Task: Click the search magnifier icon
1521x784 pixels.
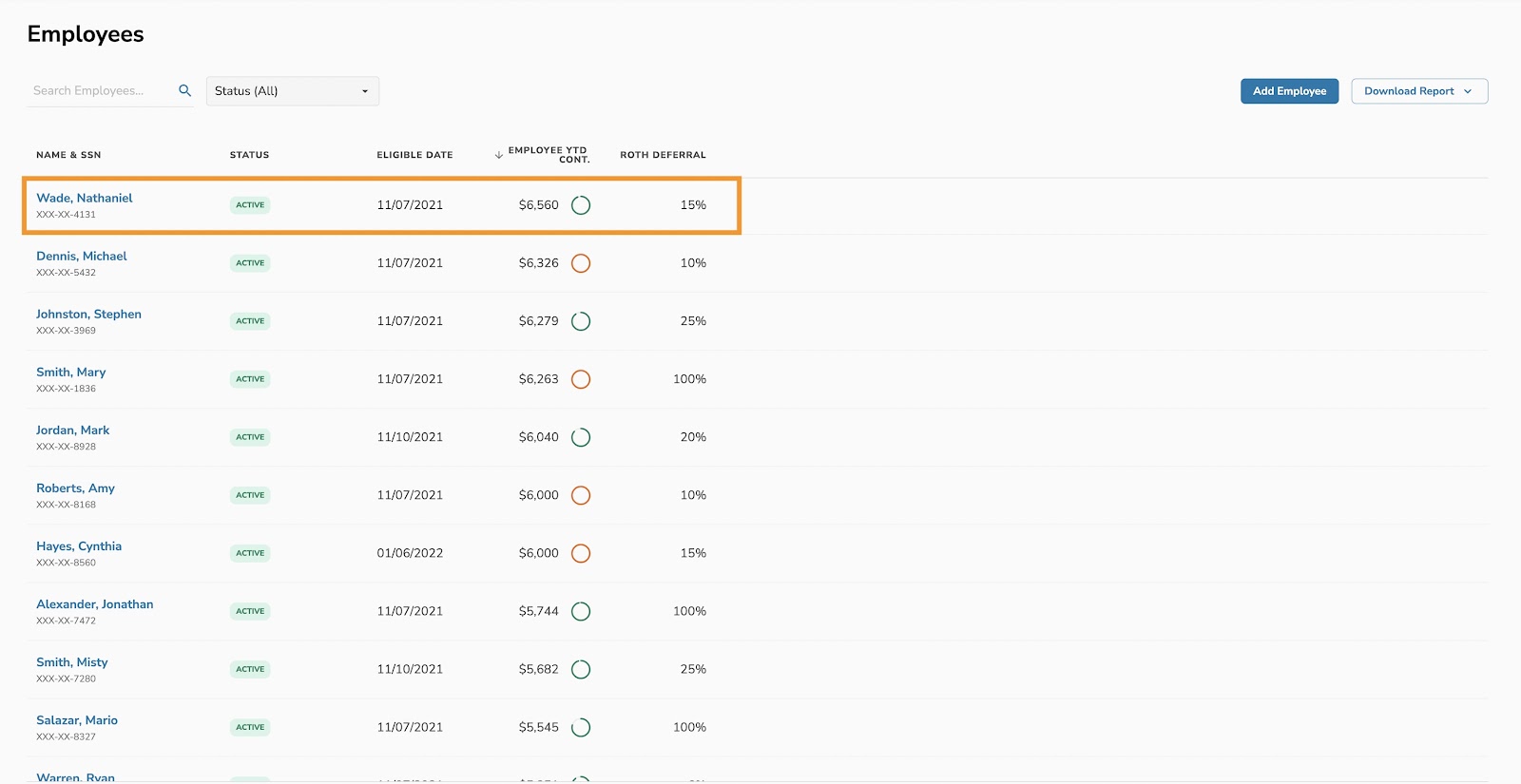Action: (x=184, y=90)
